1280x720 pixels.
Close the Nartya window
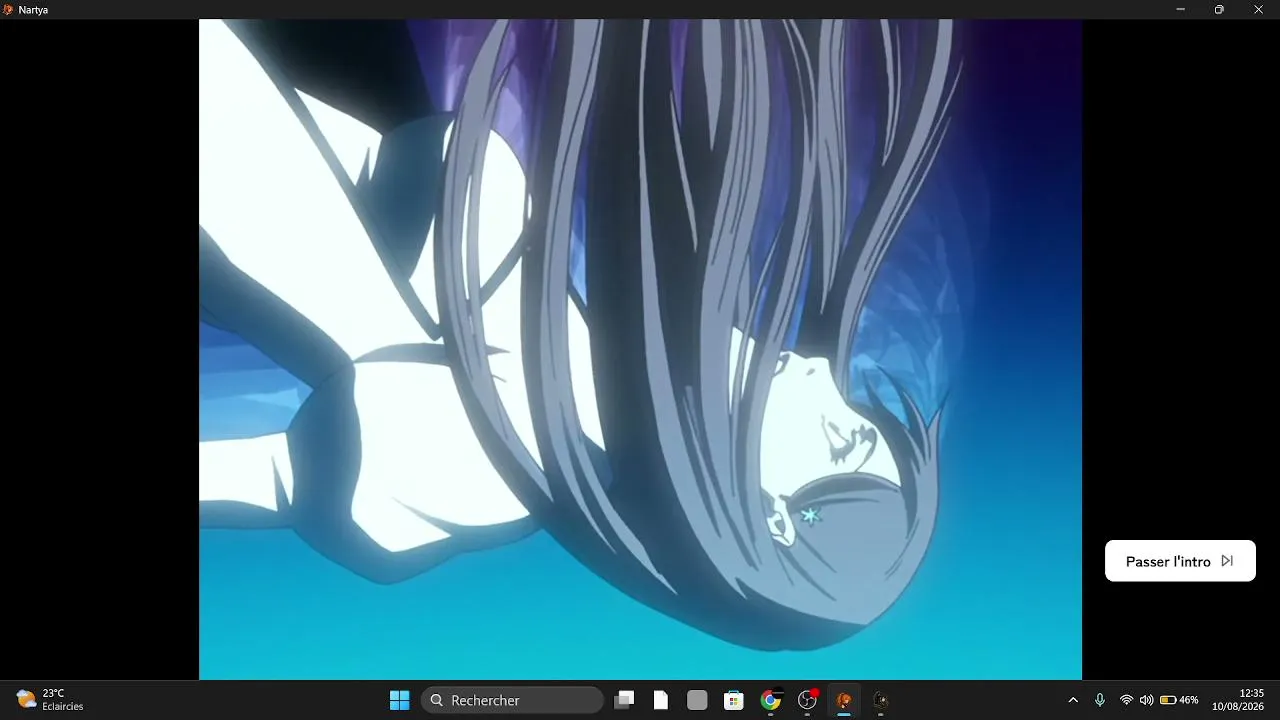[1259, 9]
